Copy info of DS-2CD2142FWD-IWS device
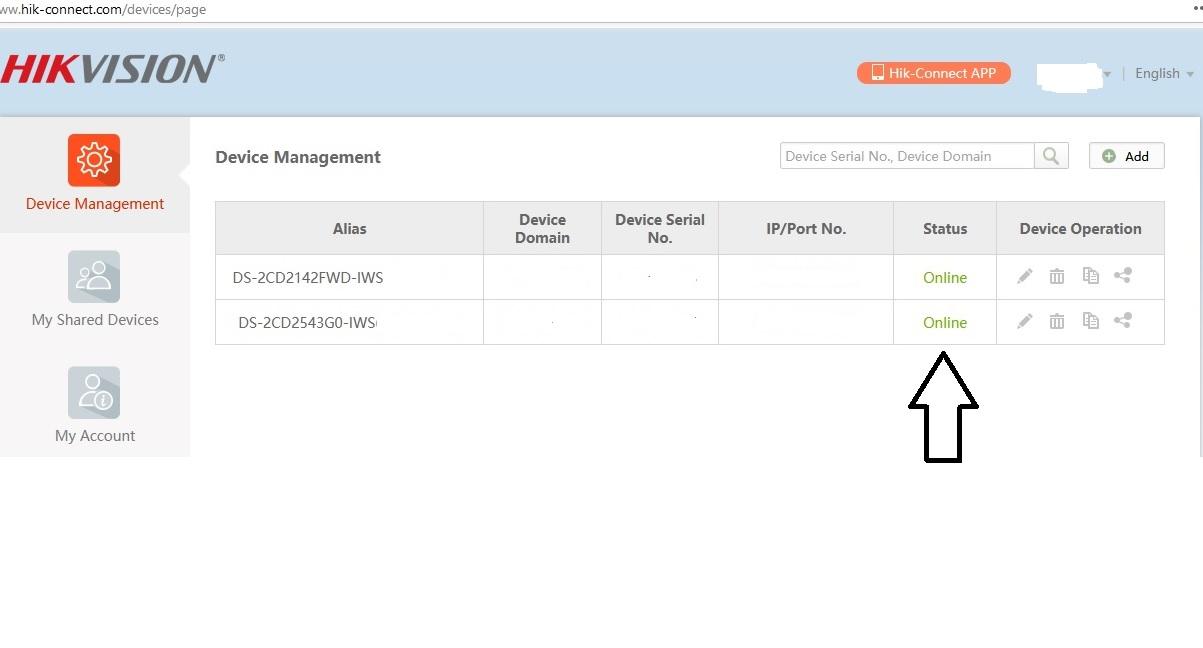The height and width of the screenshot is (648, 1203). (x=1090, y=276)
